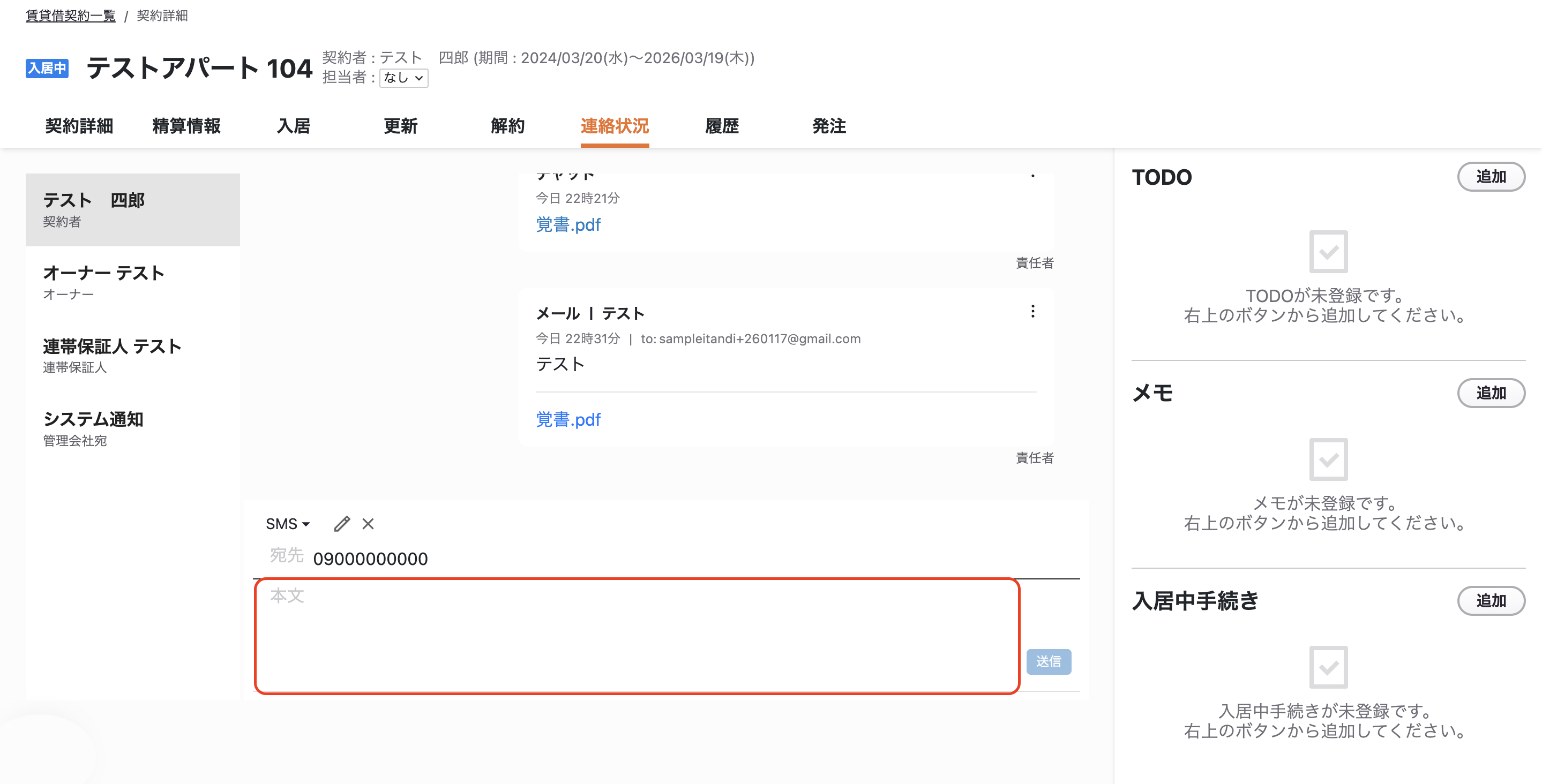Click the 入居中手続き empty-state checkmark icon

[1328, 667]
